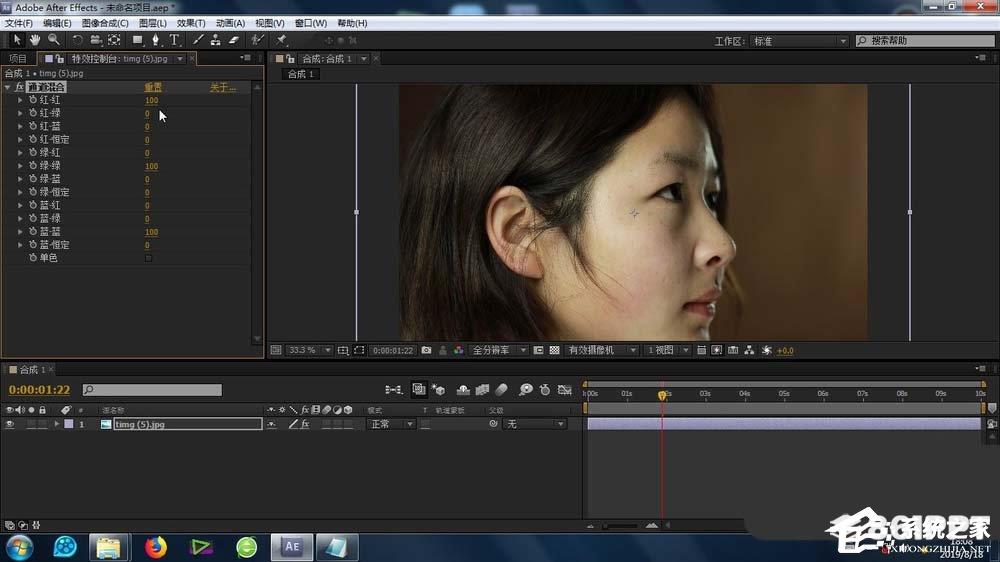Select the Pen tool

(x=156, y=40)
